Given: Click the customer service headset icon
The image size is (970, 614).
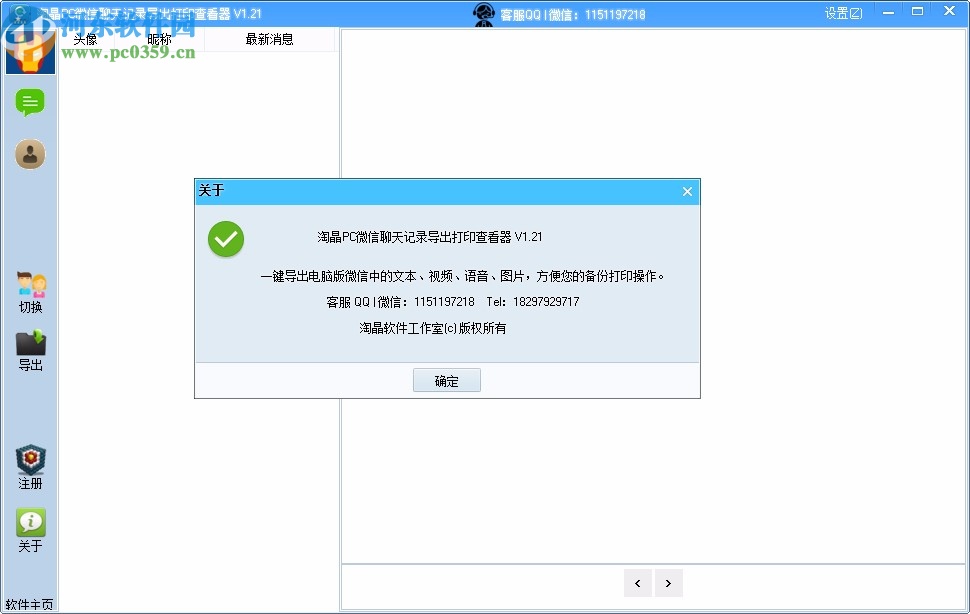Looking at the screenshot, I should pos(484,13).
